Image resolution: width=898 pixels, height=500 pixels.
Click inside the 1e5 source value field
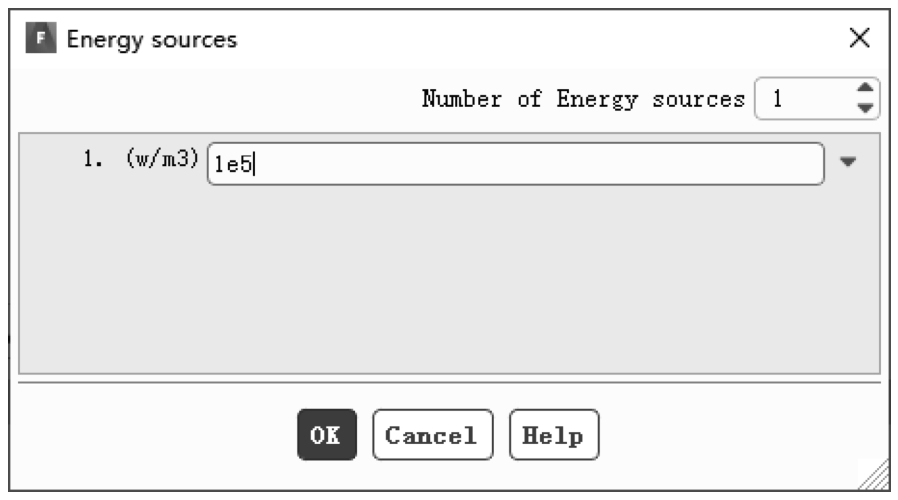tap(515, 164)
